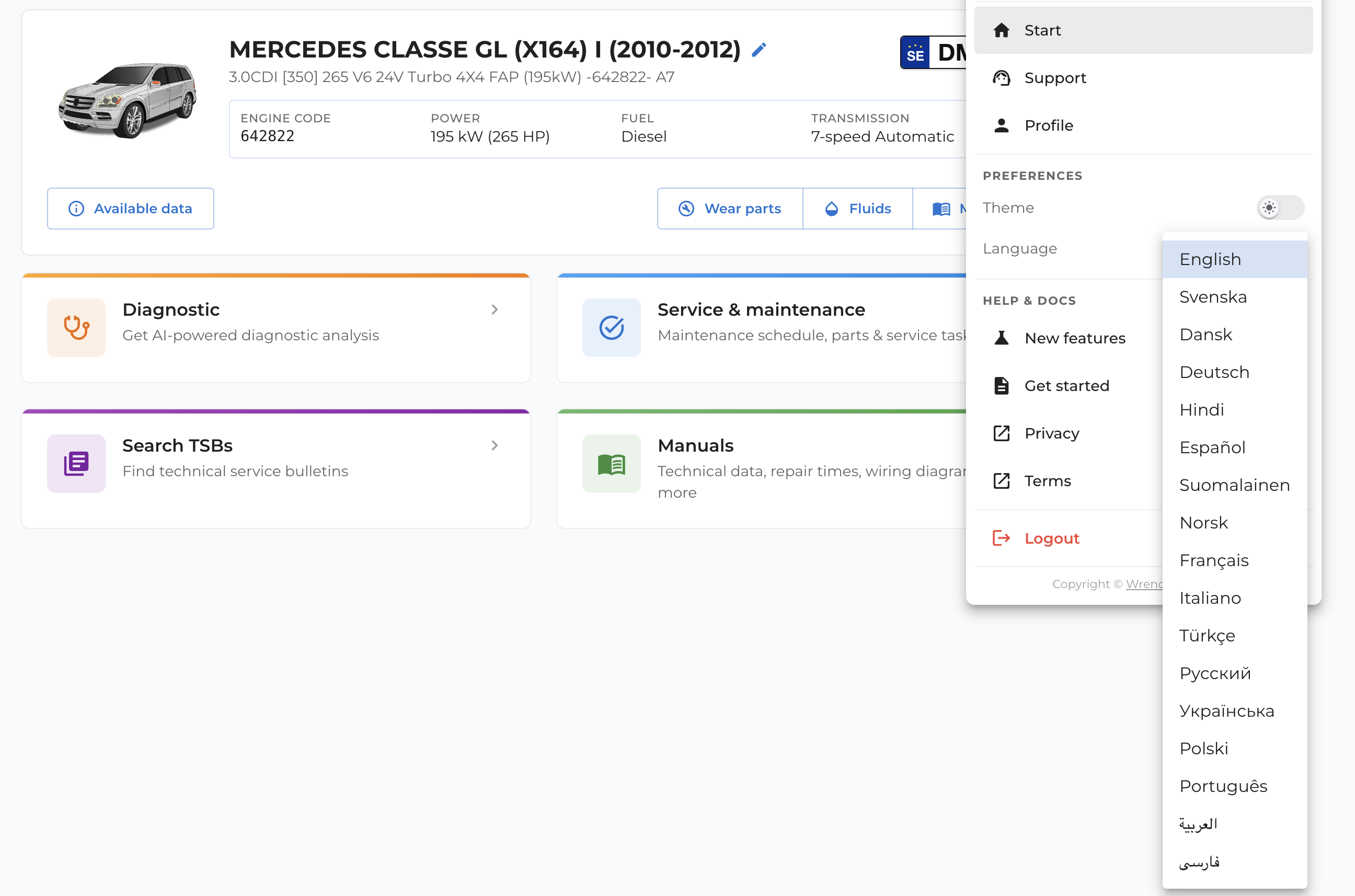Click the purple Search TSBs icon
Image resolution: width=1355 pixels, height=896 pixels.
(76, 464)
